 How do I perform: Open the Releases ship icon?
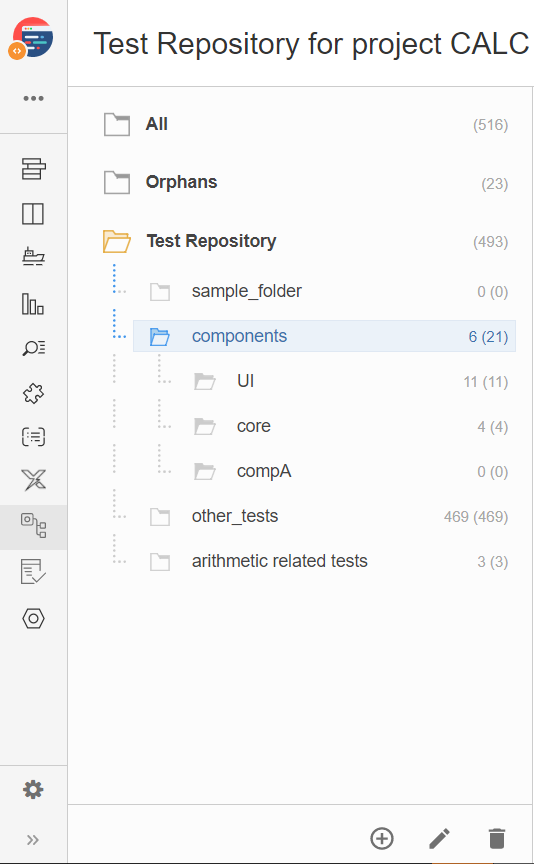[x=34, y=257]
